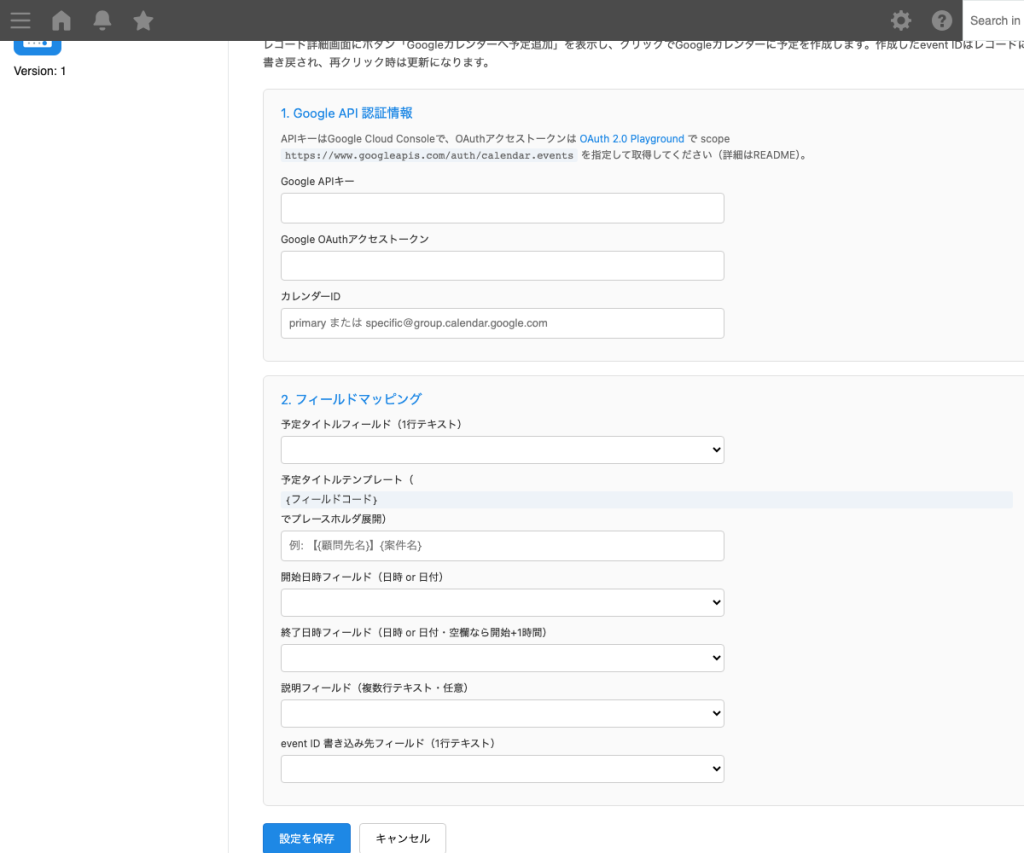This screenshot has width=1024, height=853.
Task: Click the star favorites icon
Action: click(143, 20)
